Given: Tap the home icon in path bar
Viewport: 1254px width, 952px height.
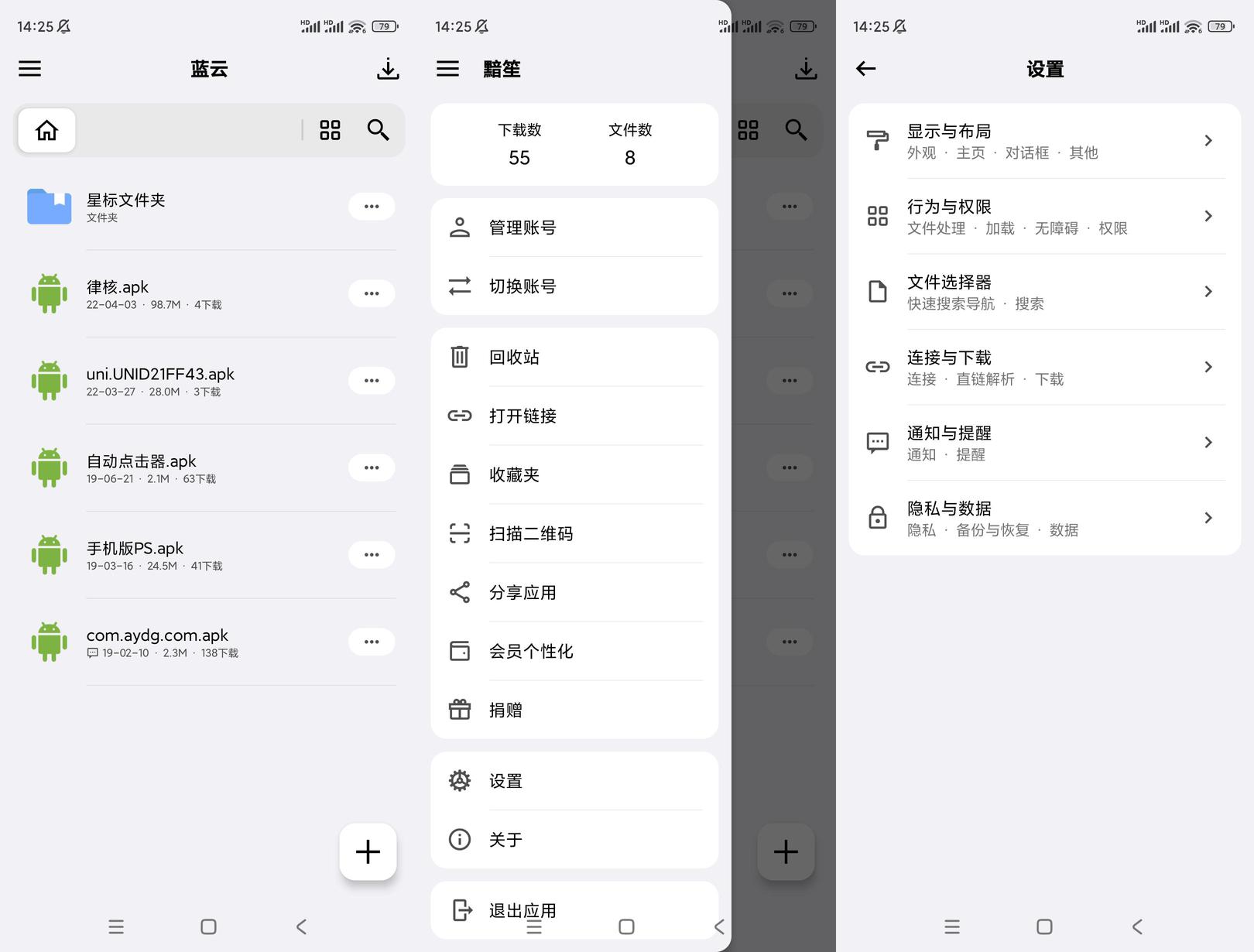Looking at the screenshot, I should 46,130.
